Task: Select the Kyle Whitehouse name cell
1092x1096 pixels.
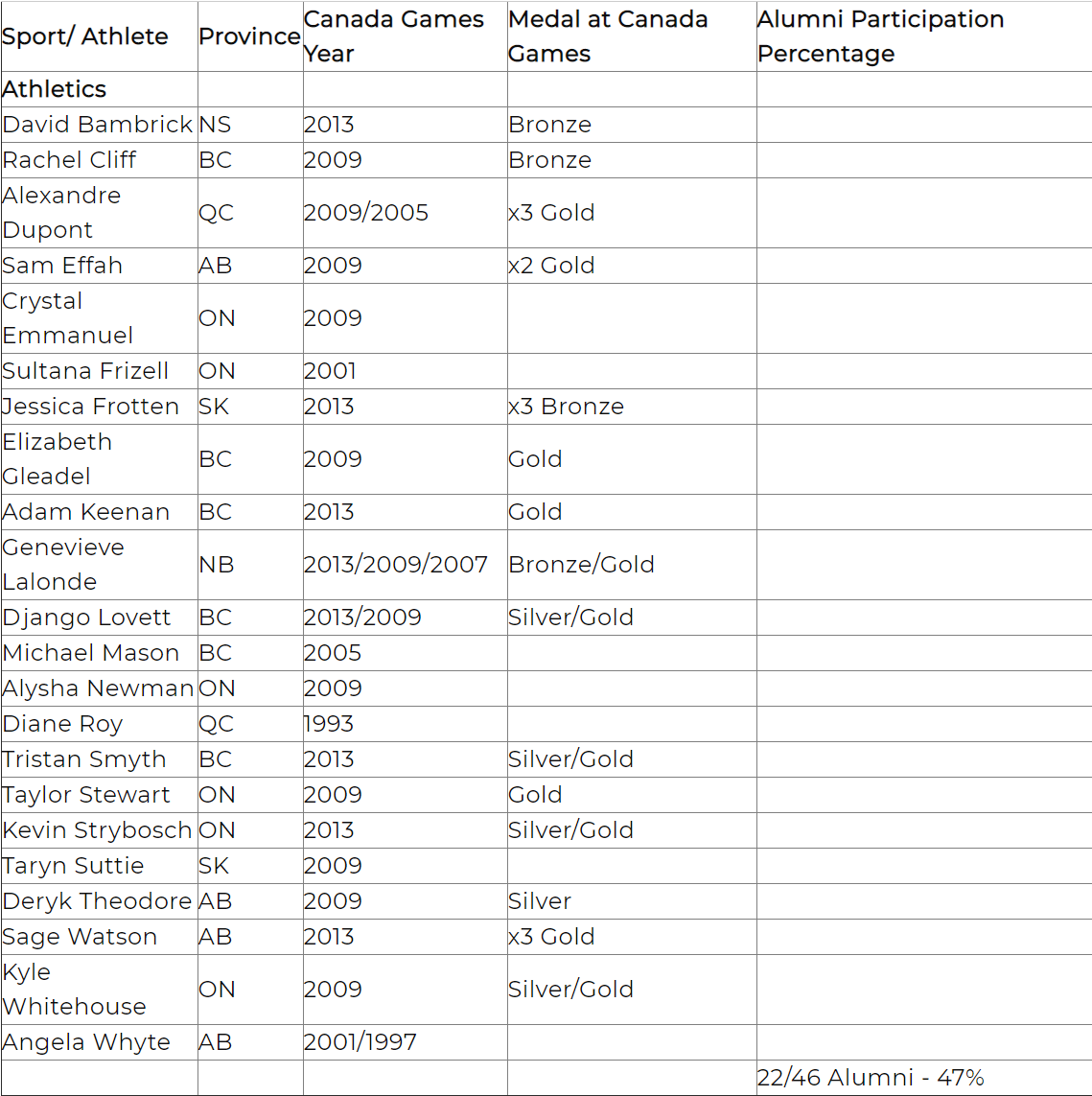Action: [74, 990]
